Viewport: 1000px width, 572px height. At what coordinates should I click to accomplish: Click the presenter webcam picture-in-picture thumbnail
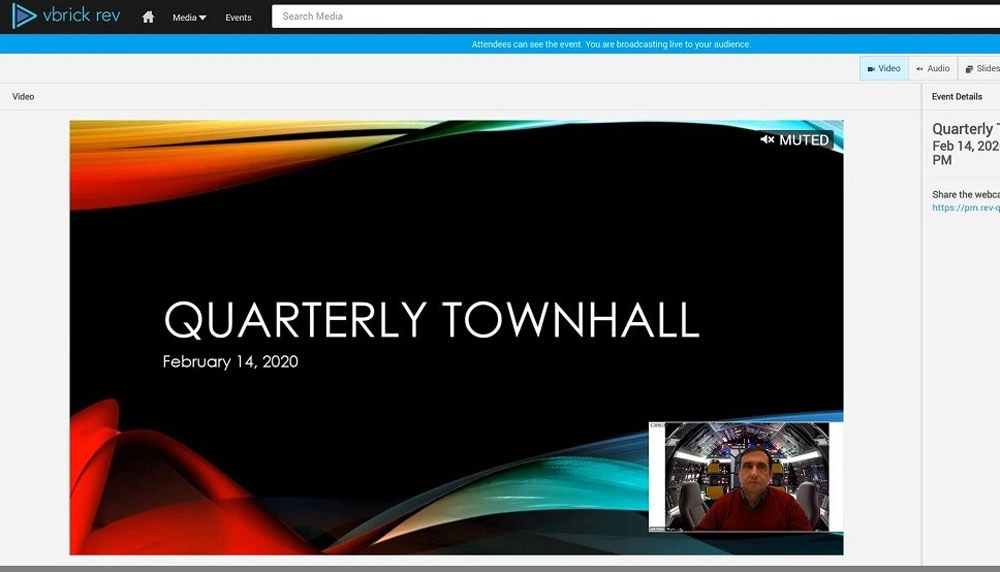746,476
